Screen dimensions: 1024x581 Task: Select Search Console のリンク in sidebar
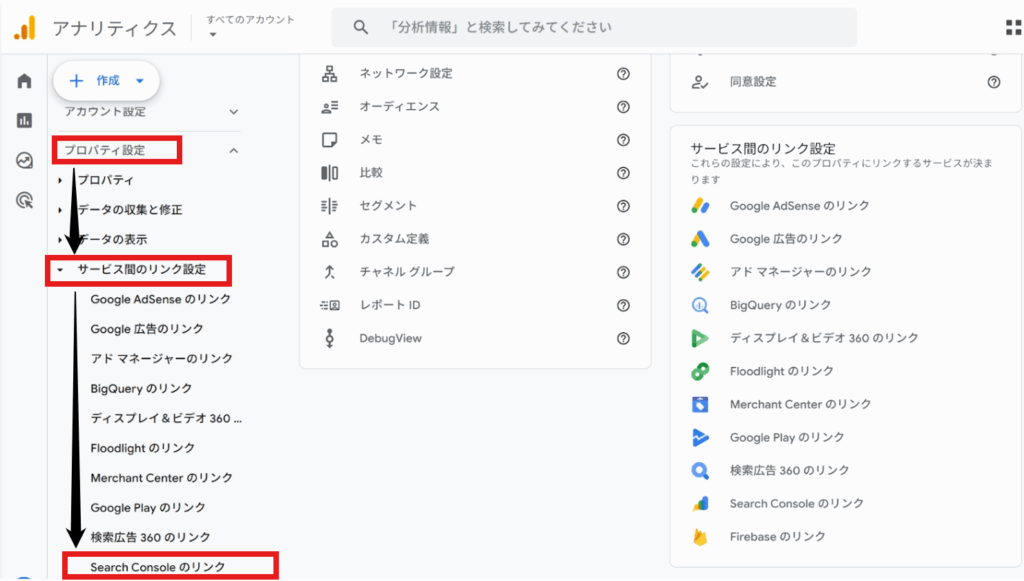[x=157, y=567]
